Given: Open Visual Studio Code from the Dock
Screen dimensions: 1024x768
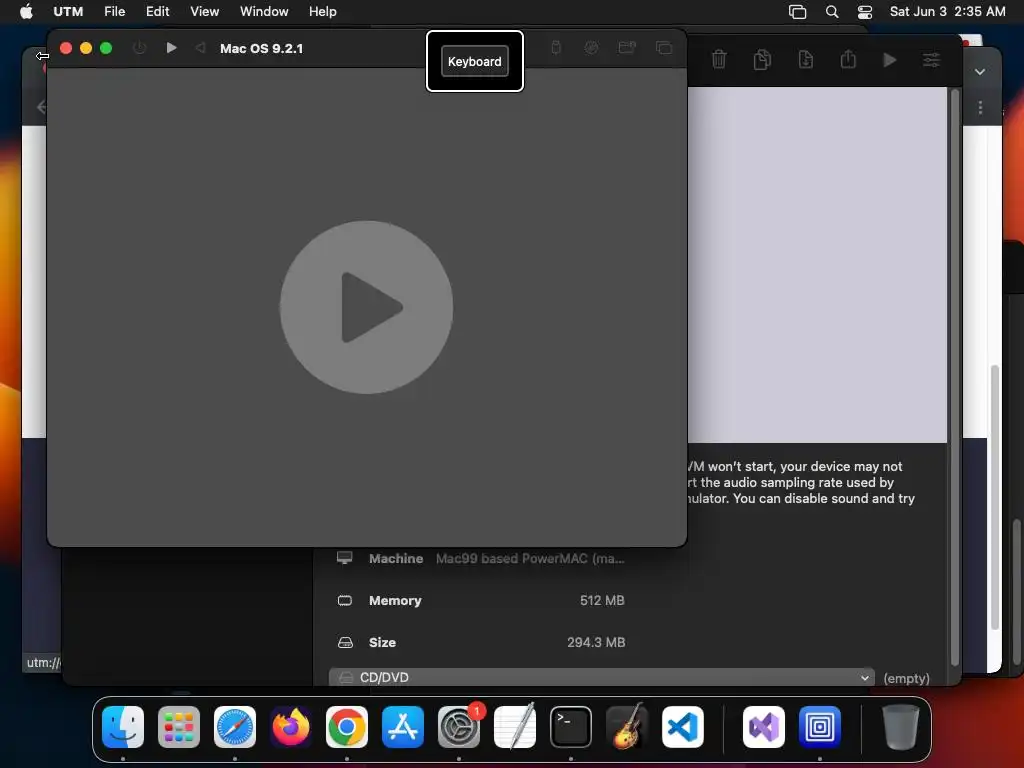Looking at the screenshot, I should pyautogui.click(x=682, y=726).
